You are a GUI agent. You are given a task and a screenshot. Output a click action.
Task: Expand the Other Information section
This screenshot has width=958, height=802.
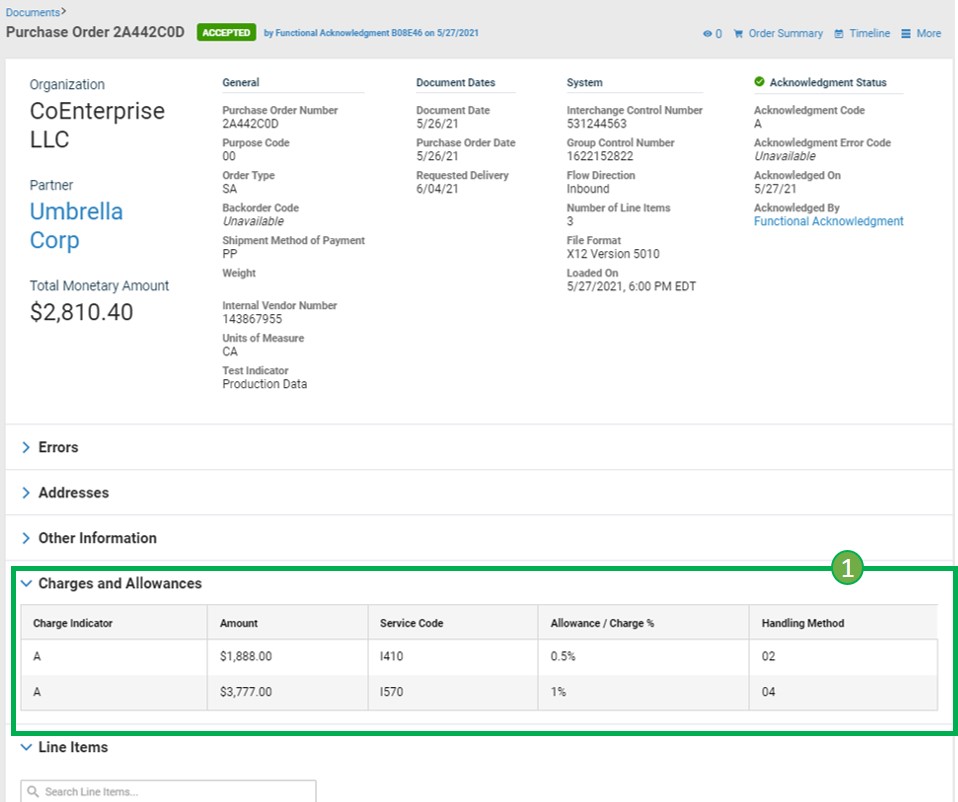click(x=26, y=538)
